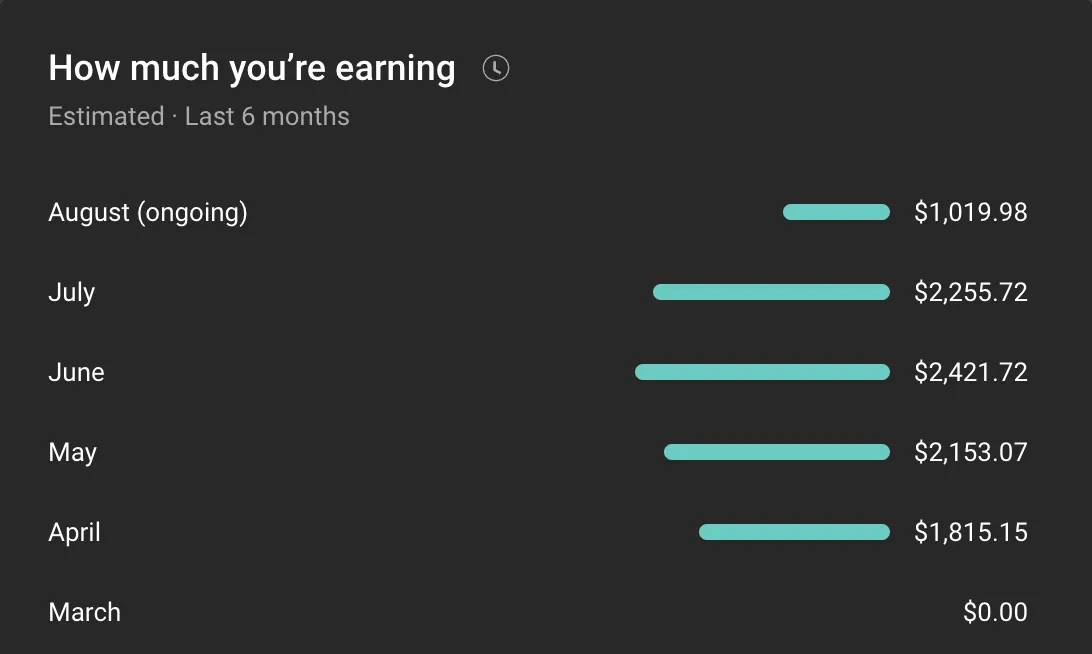Click the May month label
The image size is (1092, 654).
[72, 453]
